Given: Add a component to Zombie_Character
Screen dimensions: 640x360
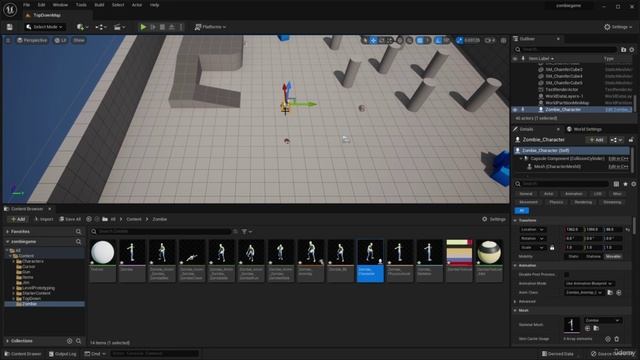Looking at the screenshot, I should click(596, 140).
